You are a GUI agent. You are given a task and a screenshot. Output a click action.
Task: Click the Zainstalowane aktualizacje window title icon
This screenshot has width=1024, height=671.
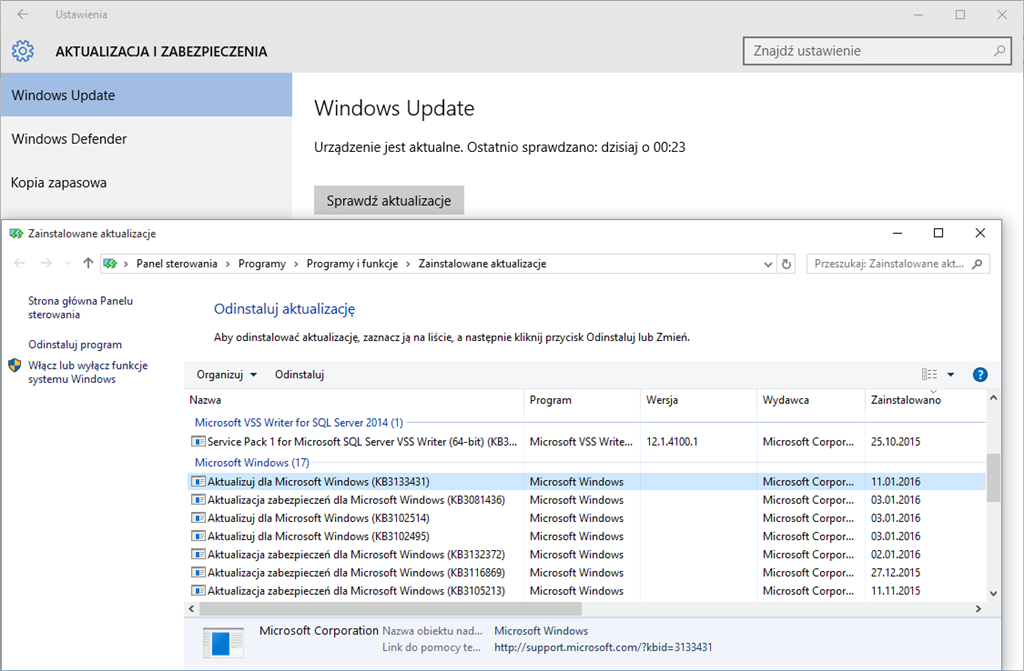click(x=16, y=233)
